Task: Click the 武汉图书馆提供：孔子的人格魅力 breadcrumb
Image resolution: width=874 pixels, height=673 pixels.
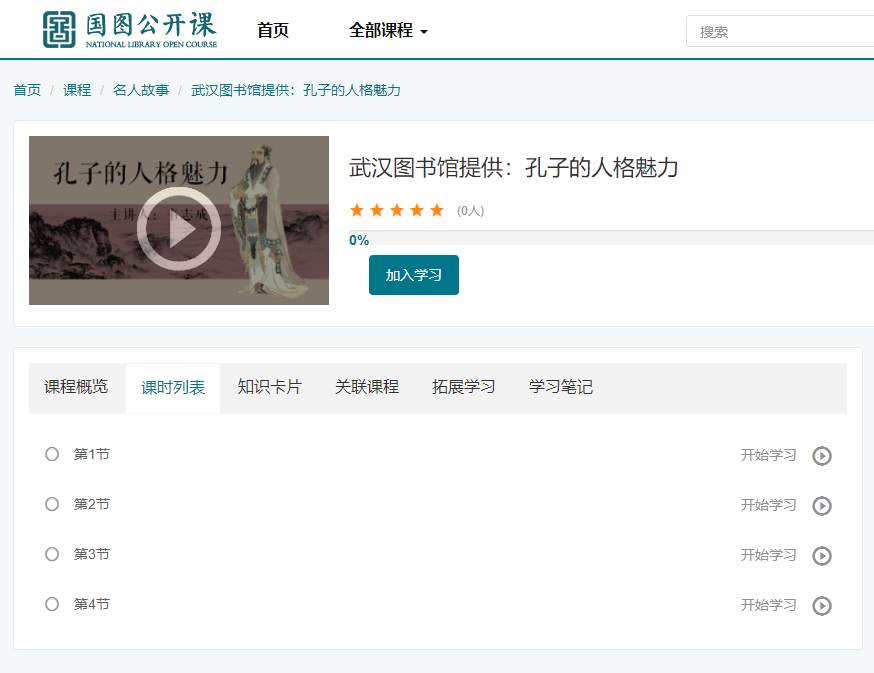Action: (296, 90)
